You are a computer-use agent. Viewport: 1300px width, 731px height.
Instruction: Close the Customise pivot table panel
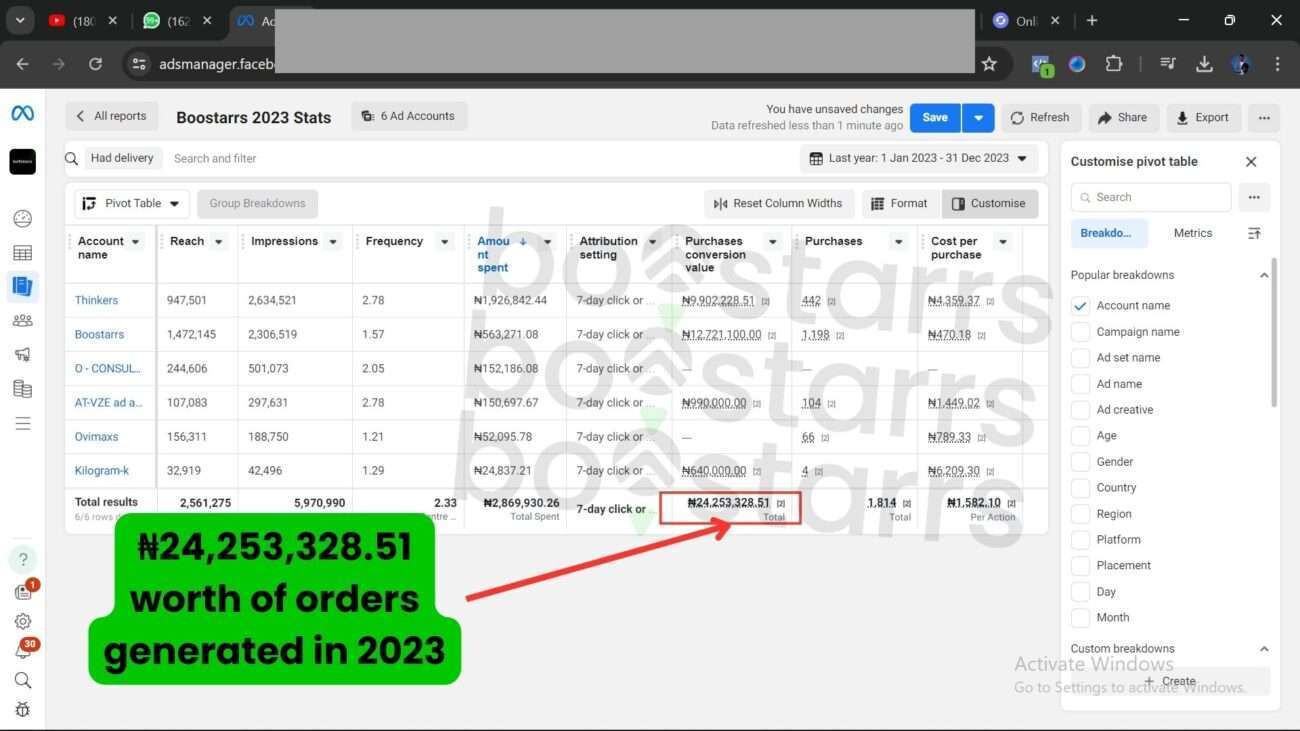[x=1251, y=161]
